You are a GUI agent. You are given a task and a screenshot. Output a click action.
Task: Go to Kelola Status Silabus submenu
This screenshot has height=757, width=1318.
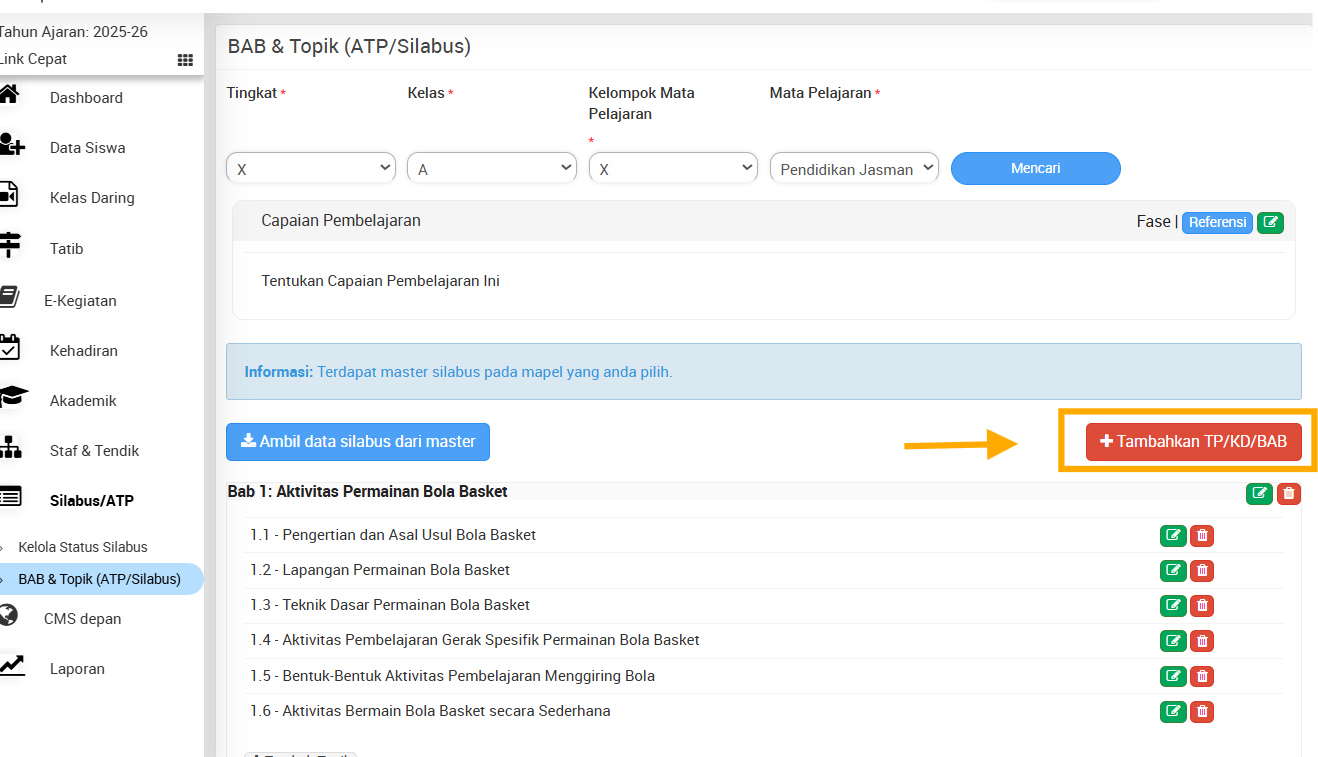click(83, 547)
